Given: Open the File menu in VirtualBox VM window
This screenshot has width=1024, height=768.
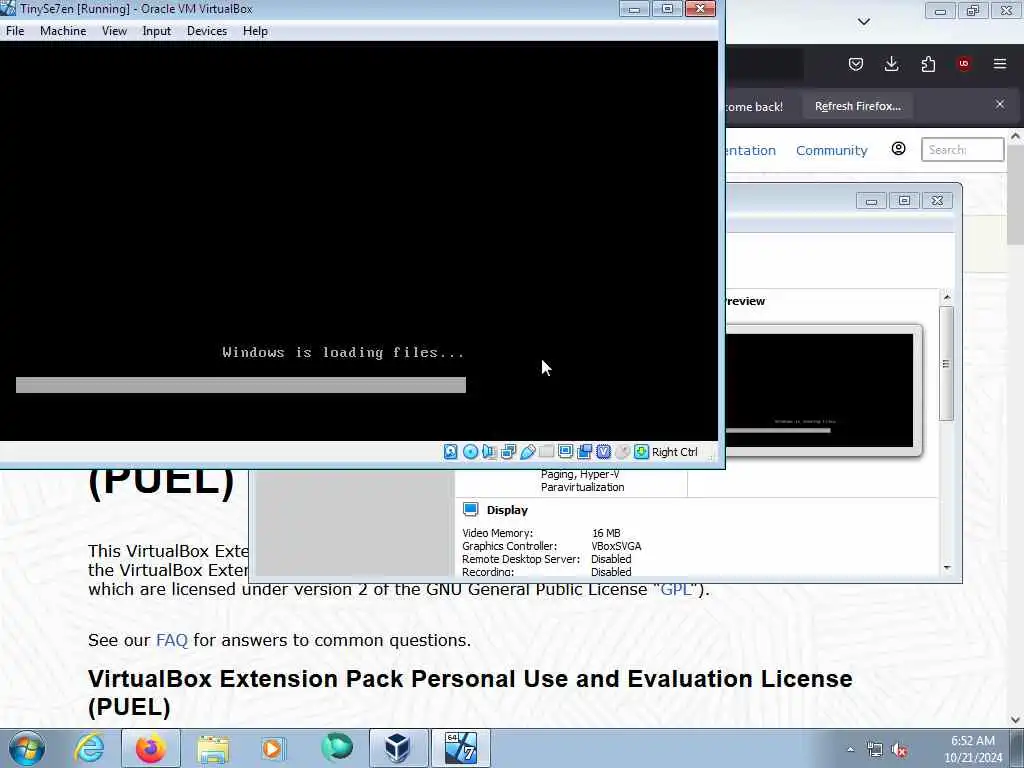Looking at the screenshot, I should [x=15, y=31].
